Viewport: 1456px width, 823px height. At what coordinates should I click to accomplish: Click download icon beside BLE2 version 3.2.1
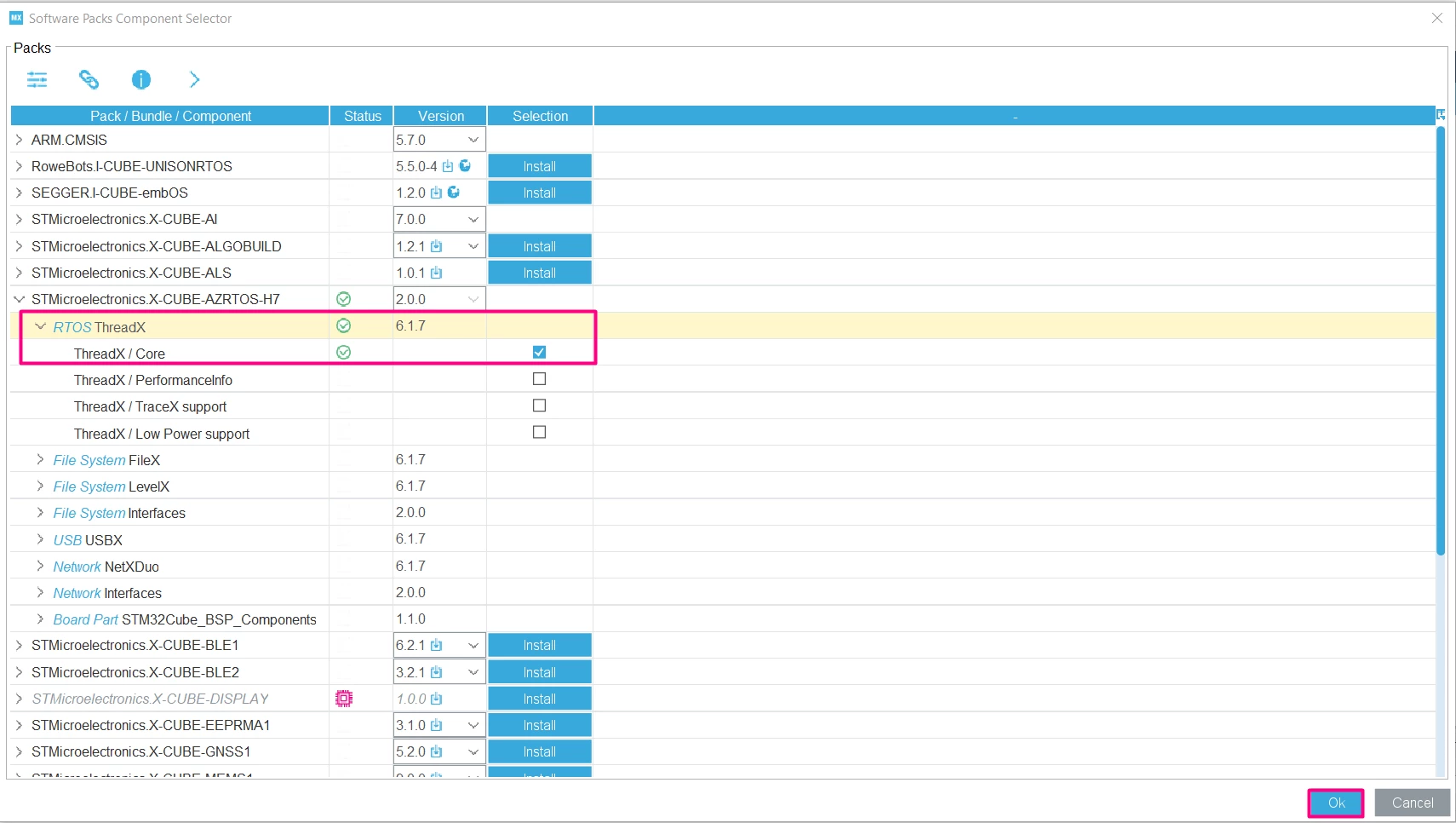click(436, 672)
